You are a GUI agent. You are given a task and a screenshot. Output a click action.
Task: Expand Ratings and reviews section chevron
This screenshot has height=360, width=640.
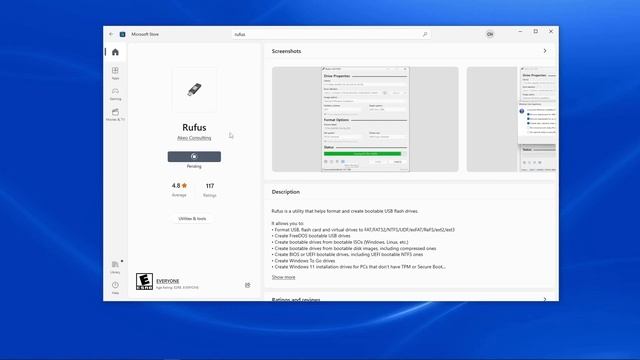tap(544, 299)
